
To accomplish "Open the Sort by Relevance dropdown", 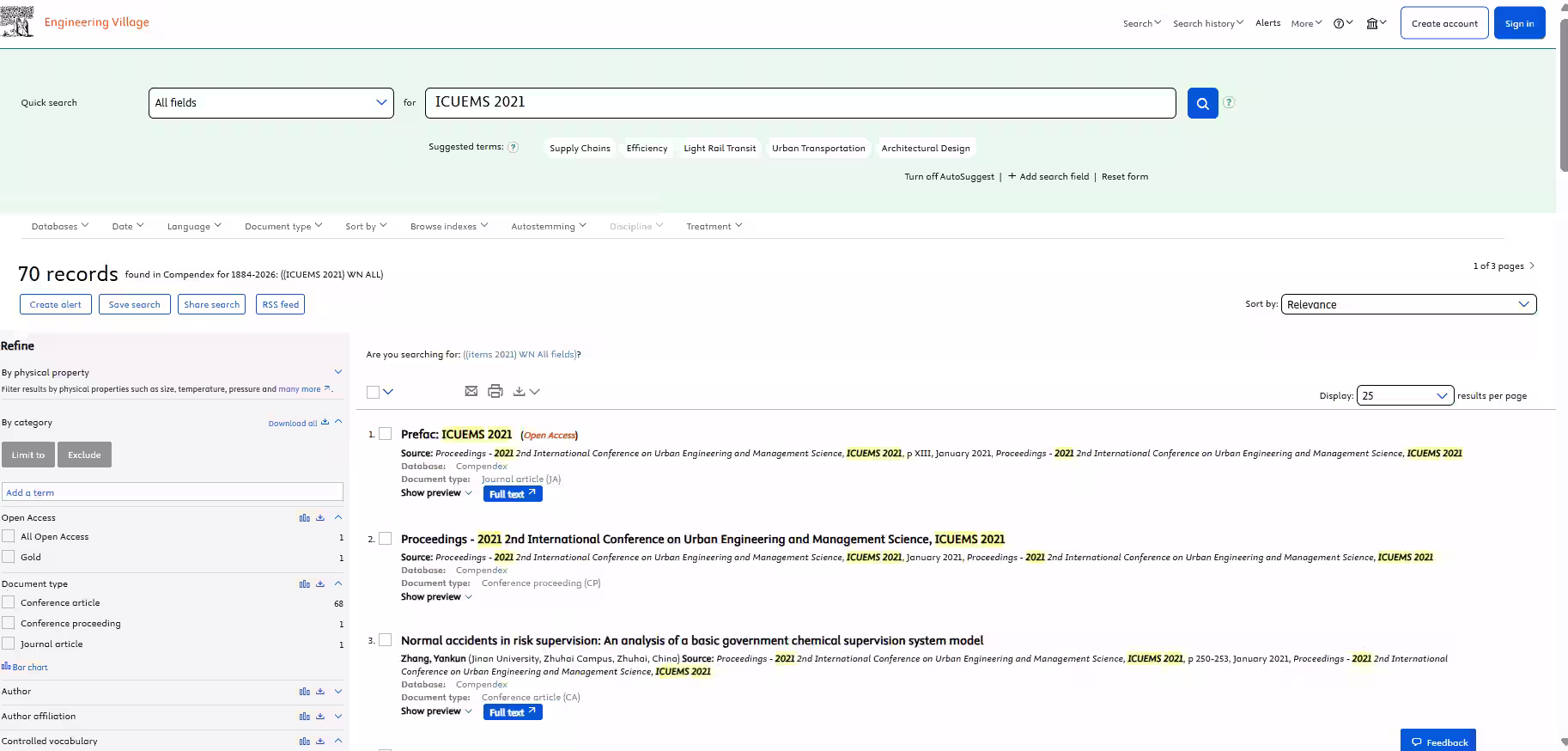I will [x=1407, y=304].
